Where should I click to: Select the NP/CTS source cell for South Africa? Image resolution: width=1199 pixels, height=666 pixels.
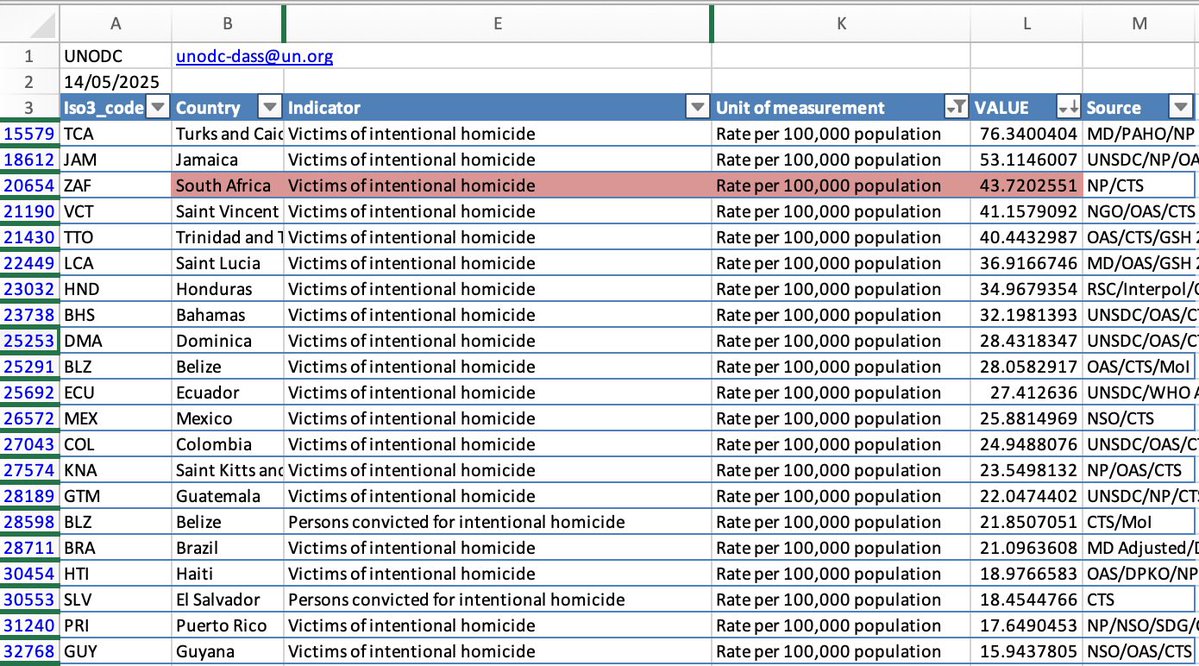tap(1140, 186)
